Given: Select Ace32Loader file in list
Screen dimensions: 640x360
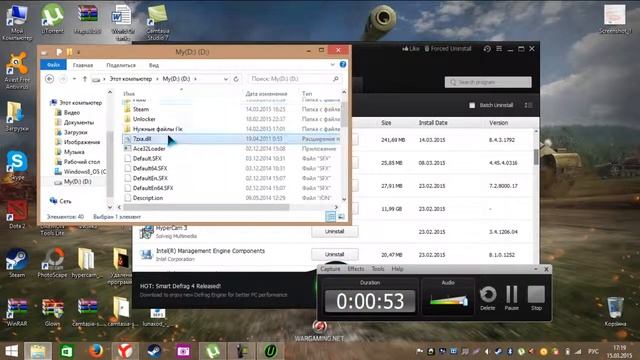Looking at the screenshot, I should tap(231, 149).
